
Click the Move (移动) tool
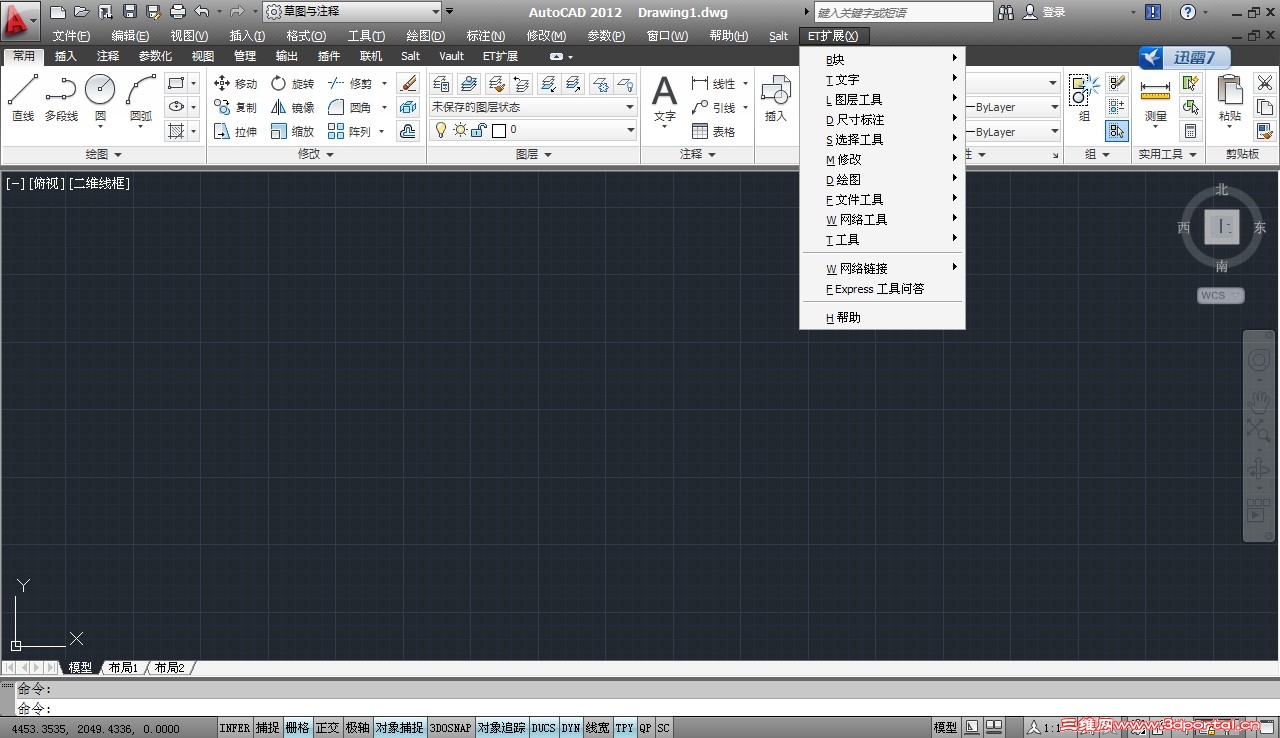pyautogui.click(x=236, y=84)
